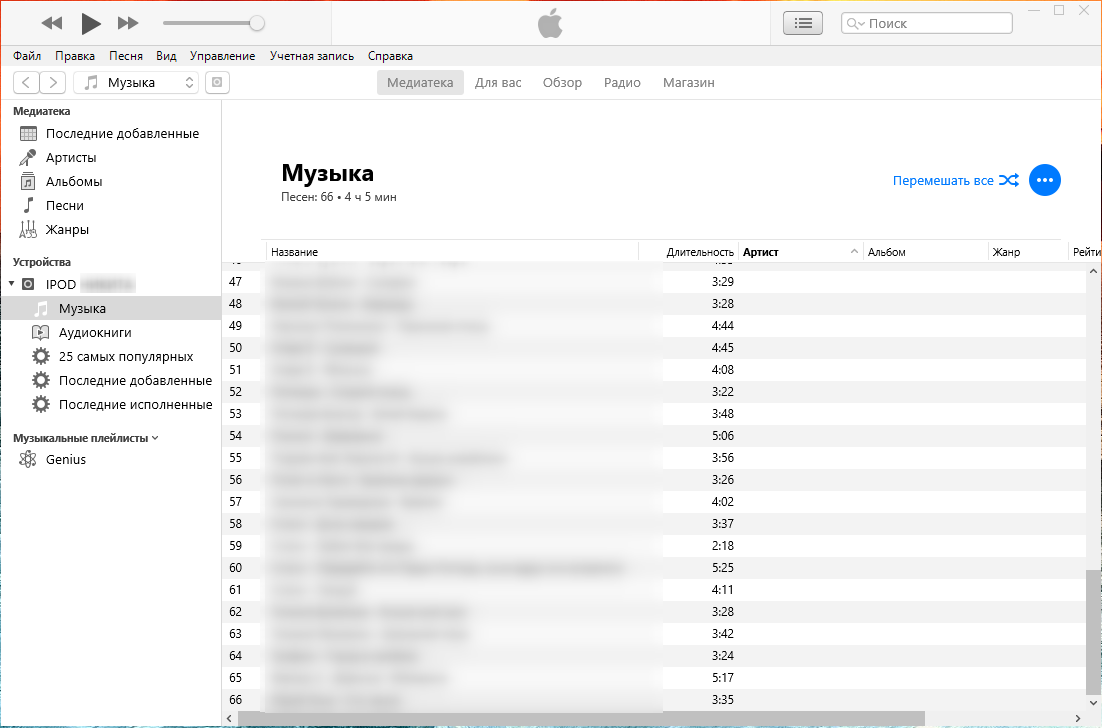Sort by the Название column header
Image resolution: width=1102 pixels, height=728 pixels.
[452, 252]
